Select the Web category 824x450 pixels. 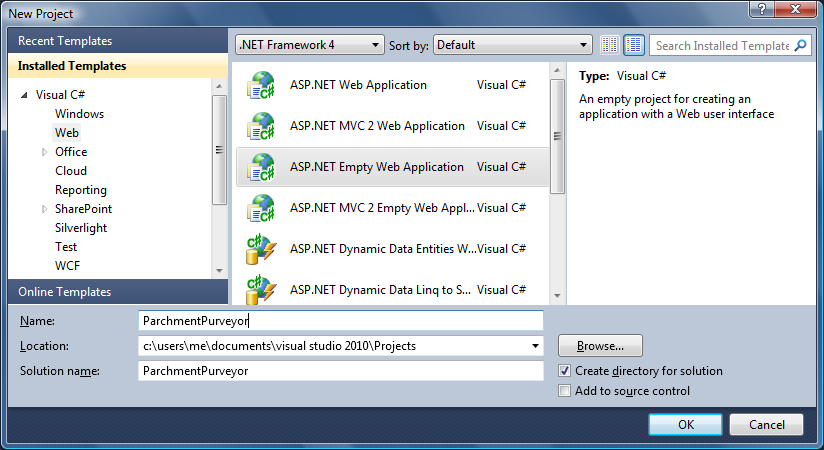tap(67, 132)
